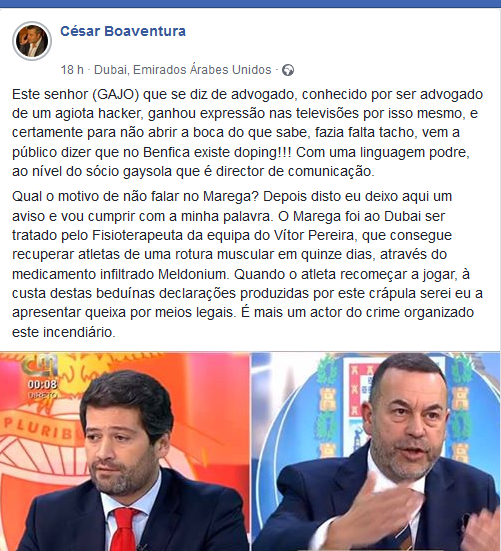This screenshot has width=501, height=551.
Task: Click the CM channel logo in left photo
Action: (x=39, y=365)
